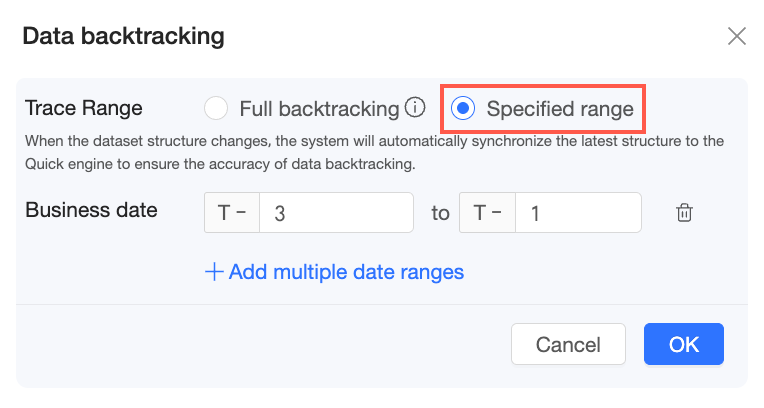
Task: Focus the start offset field containing 3
Action: 336,213
